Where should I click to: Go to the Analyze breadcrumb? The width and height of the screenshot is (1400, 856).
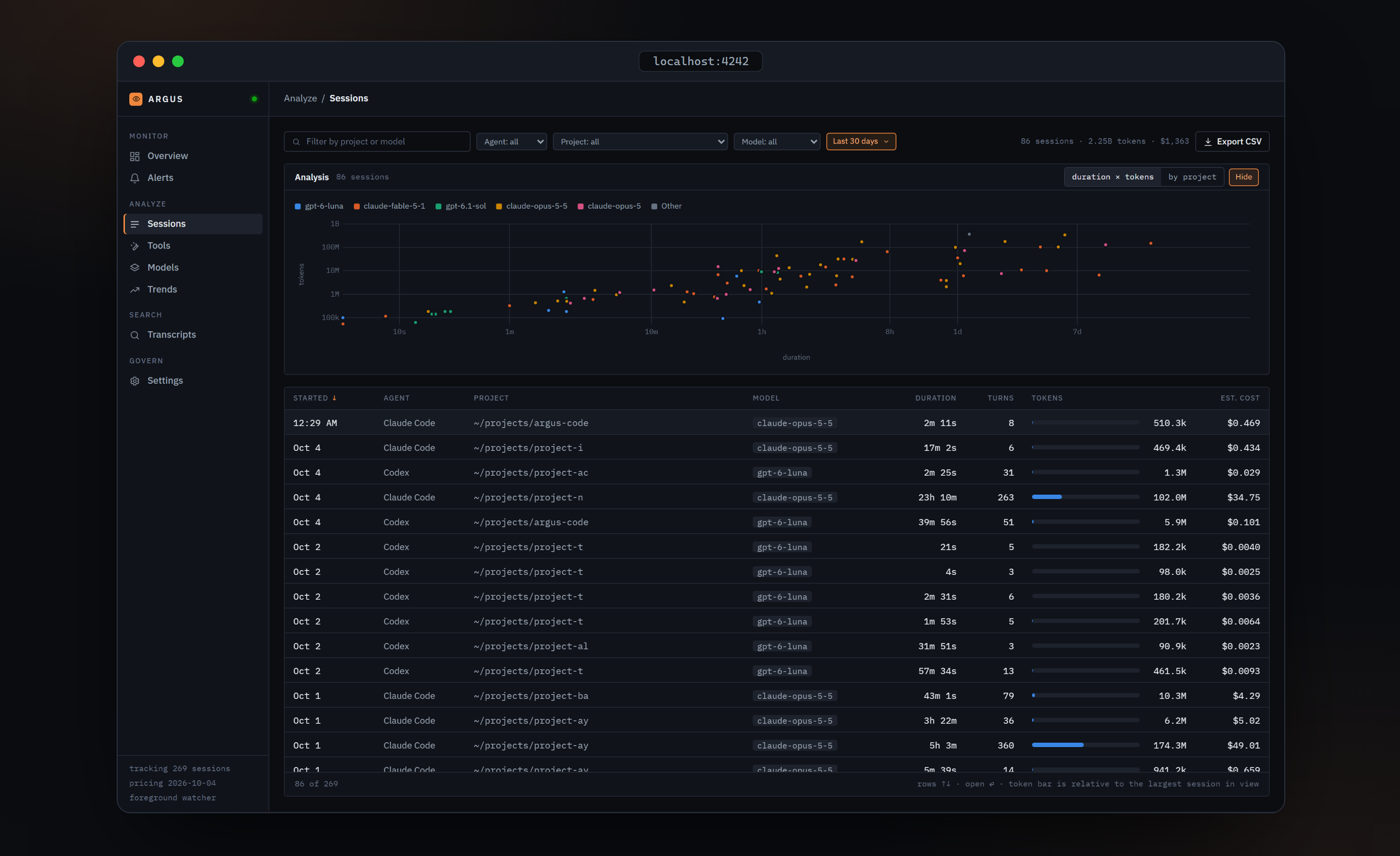(300, 98)
